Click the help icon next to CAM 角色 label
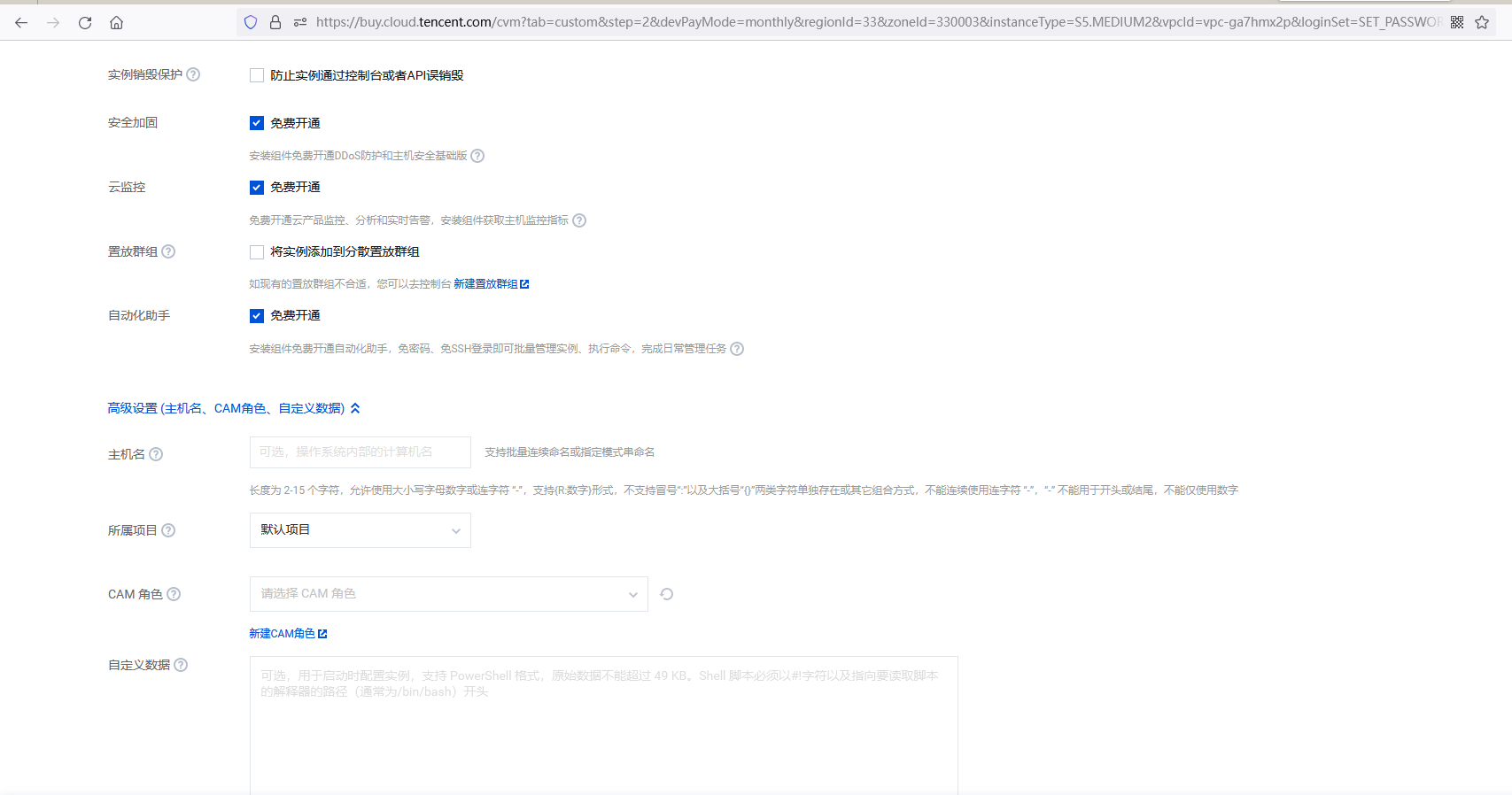1512x795 pixels. click(174, 594)
